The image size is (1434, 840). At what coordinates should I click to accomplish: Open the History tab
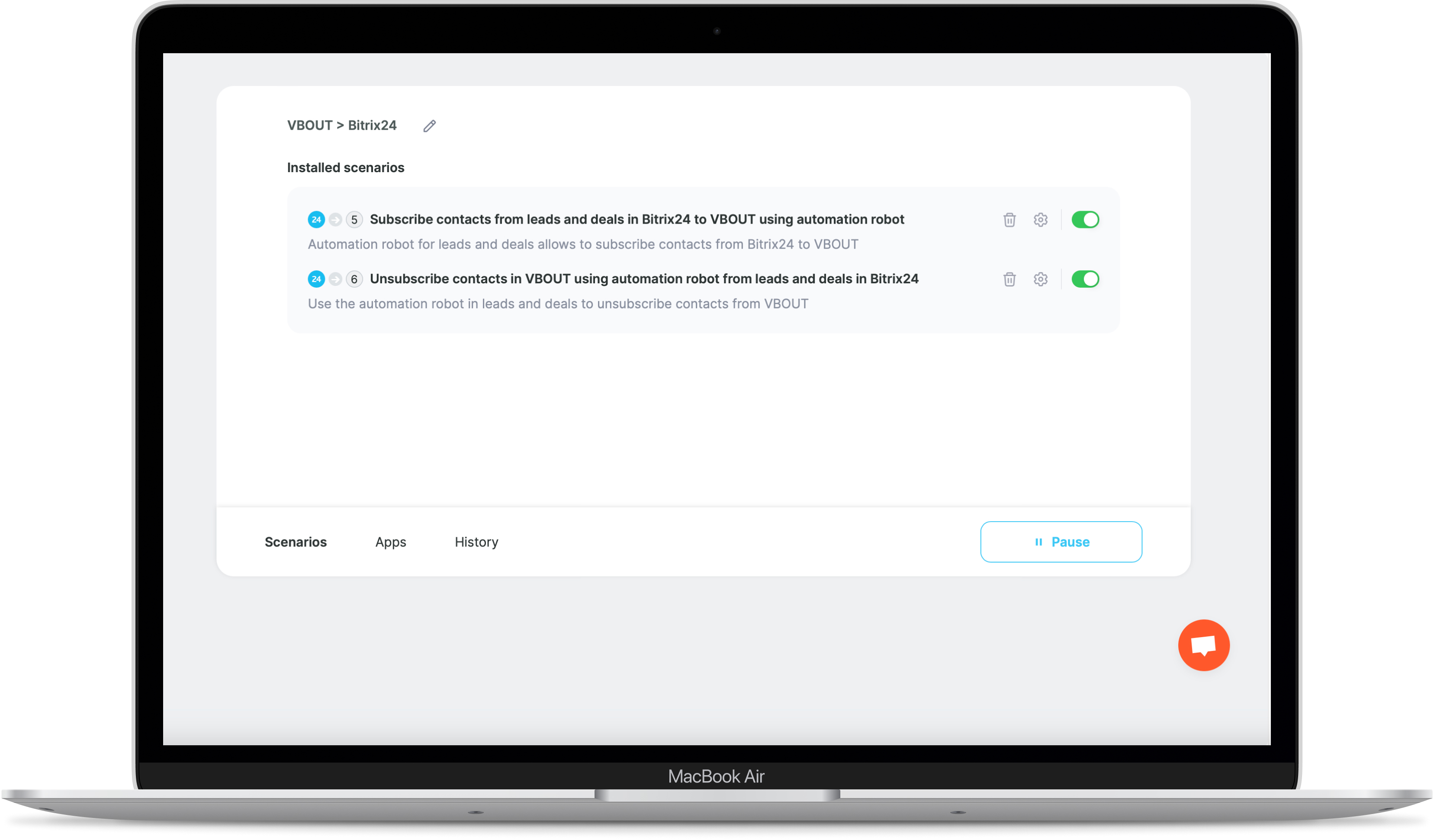pos(476,542)
